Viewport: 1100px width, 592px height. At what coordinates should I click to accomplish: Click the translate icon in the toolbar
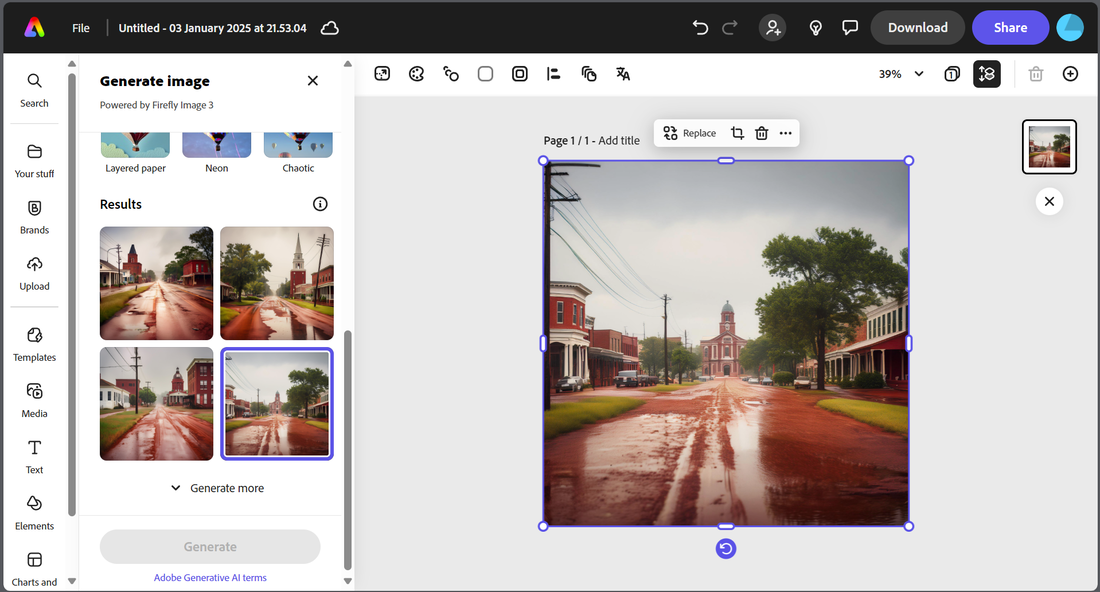click(x=623, y=74)
